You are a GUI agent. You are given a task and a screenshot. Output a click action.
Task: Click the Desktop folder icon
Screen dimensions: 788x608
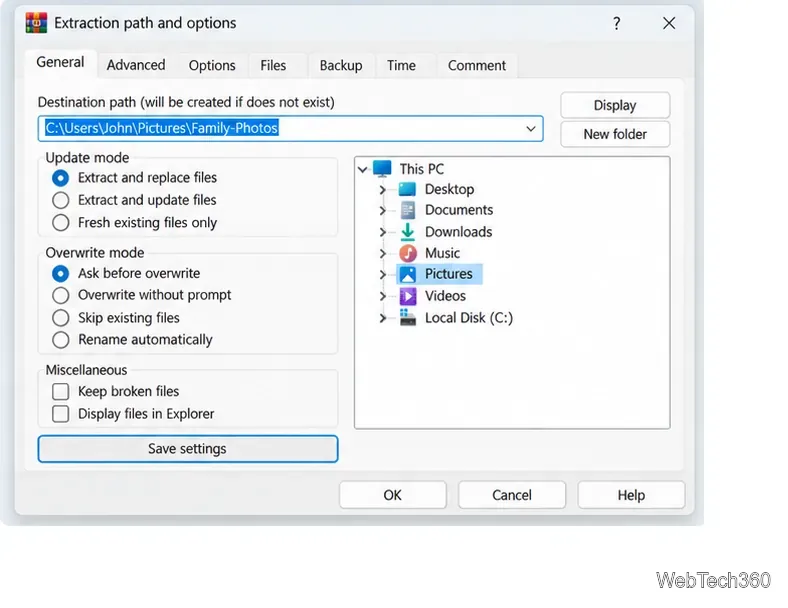(408, 189)
